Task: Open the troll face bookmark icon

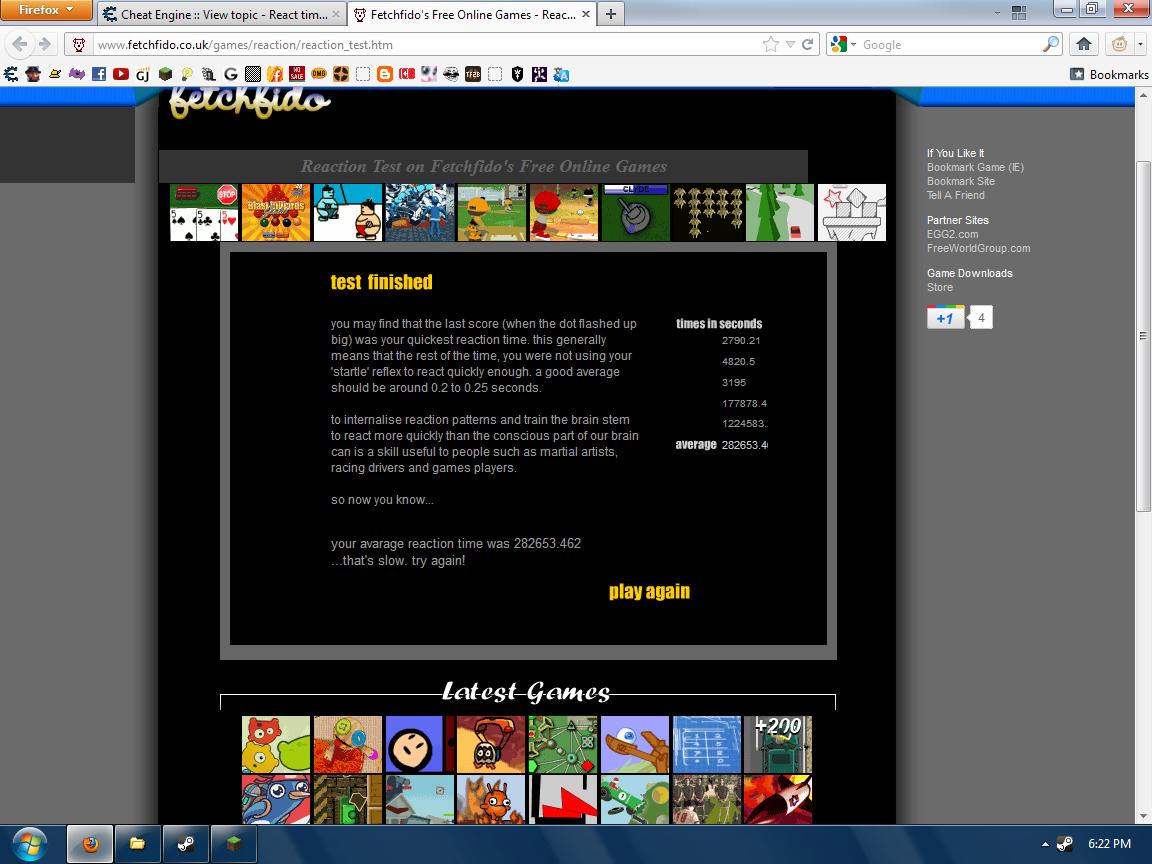Action: [x=451, y=74]
